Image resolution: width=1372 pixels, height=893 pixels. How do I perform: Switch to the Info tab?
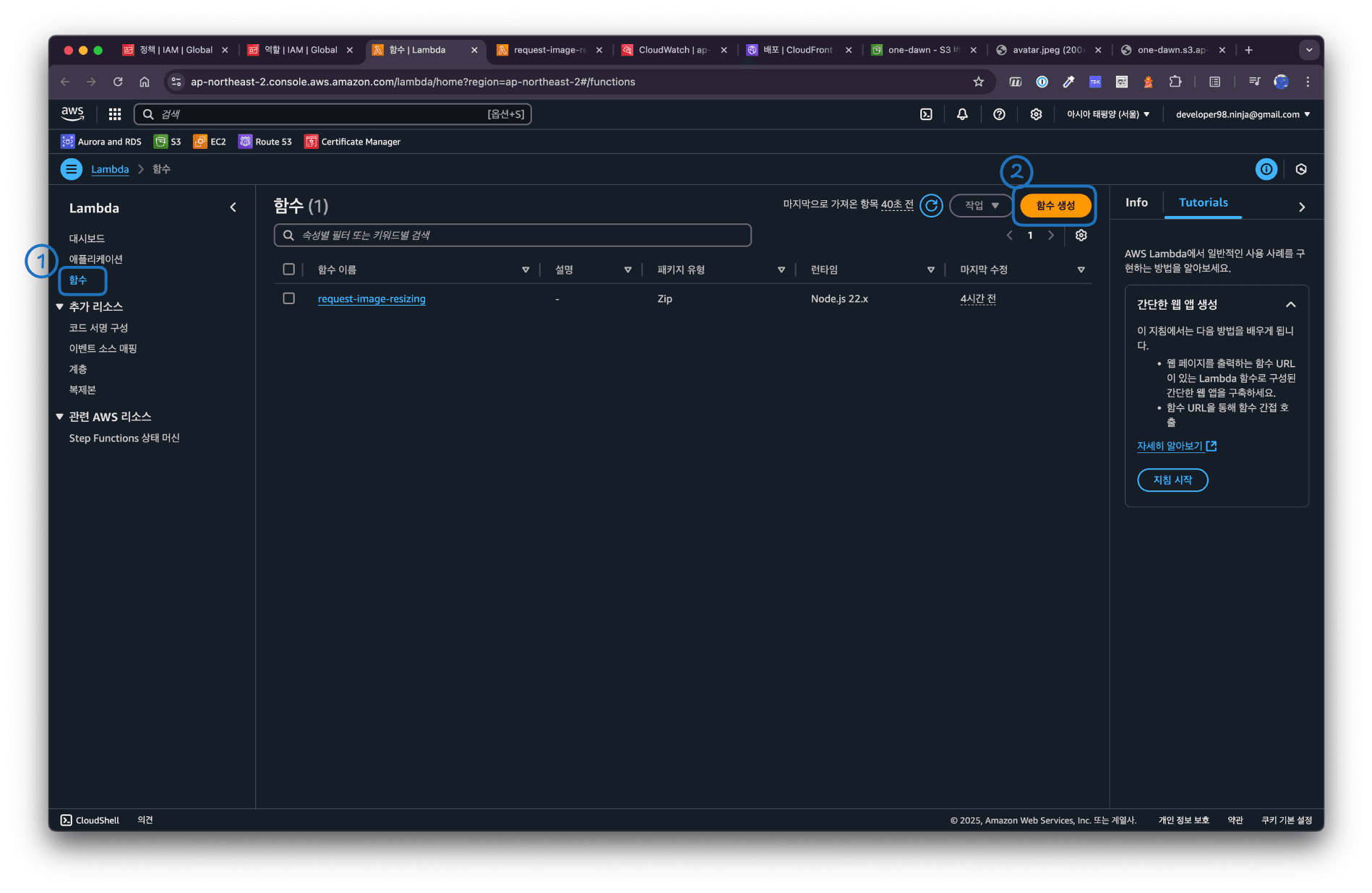tap(1136, 203)
